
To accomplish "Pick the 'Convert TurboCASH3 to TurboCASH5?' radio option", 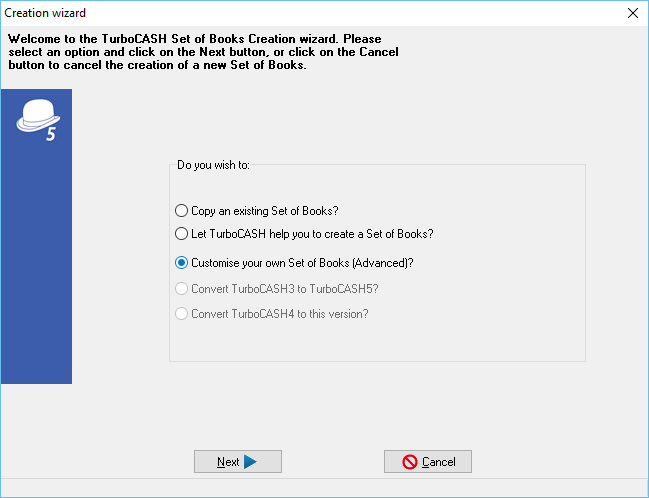I will tap(181, 289).
